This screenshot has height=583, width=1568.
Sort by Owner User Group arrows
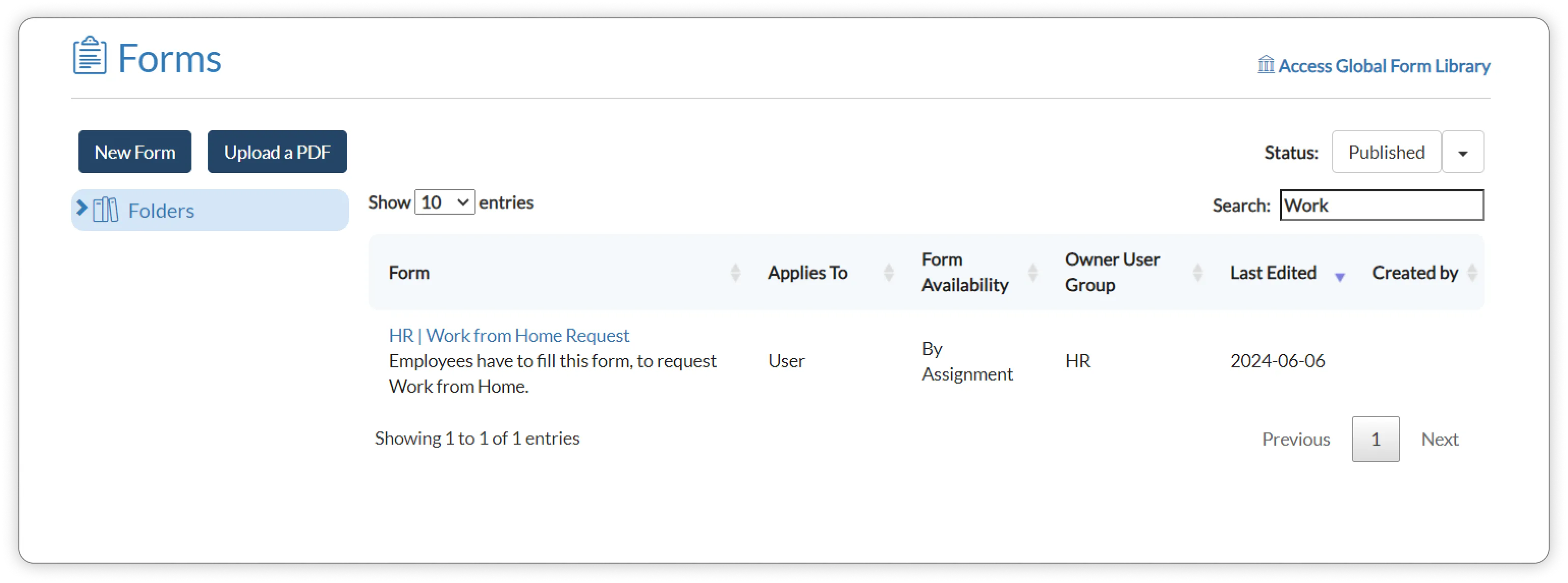pos(1197,273)
